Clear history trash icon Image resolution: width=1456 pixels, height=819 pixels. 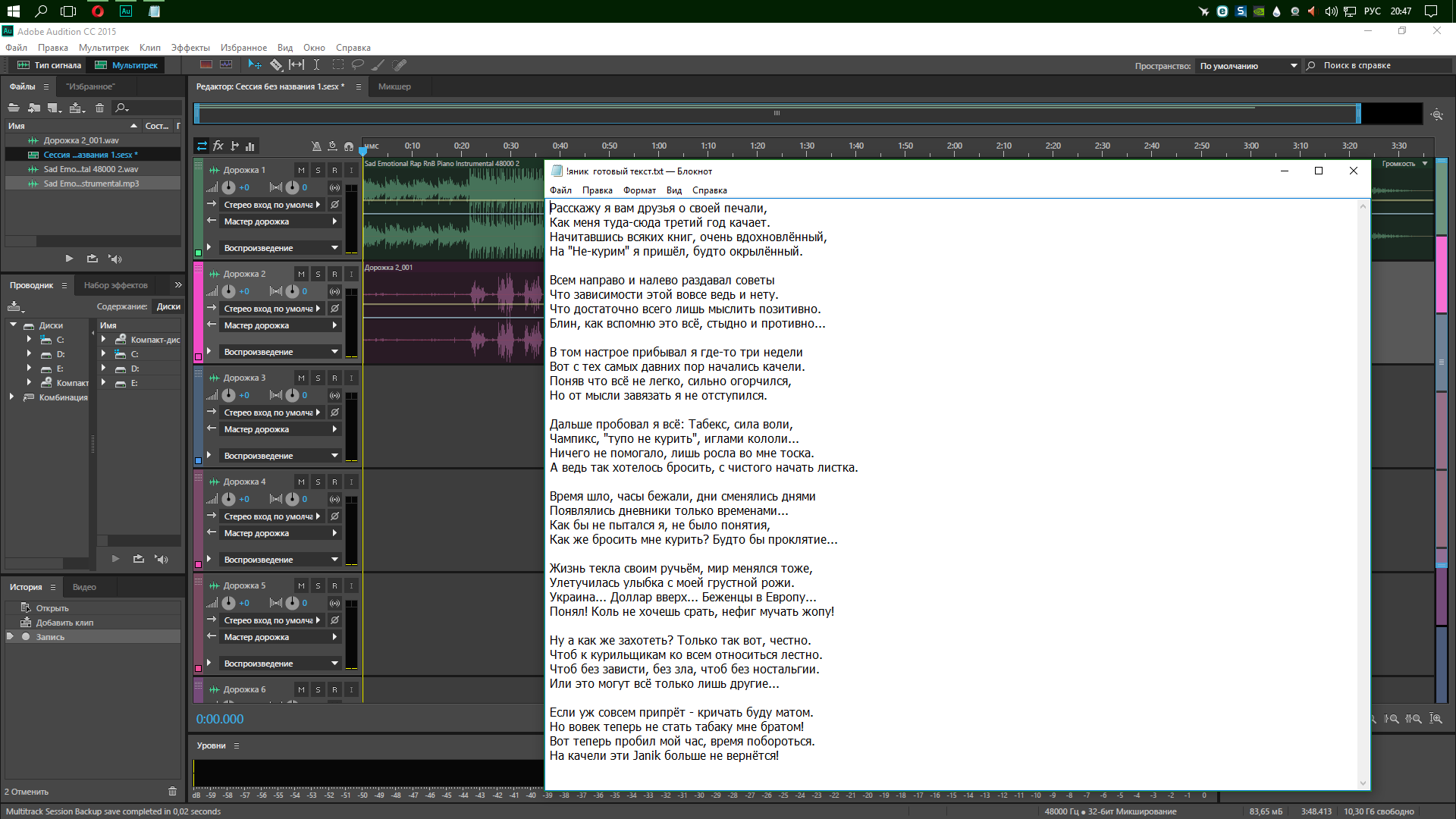point(172,791)
